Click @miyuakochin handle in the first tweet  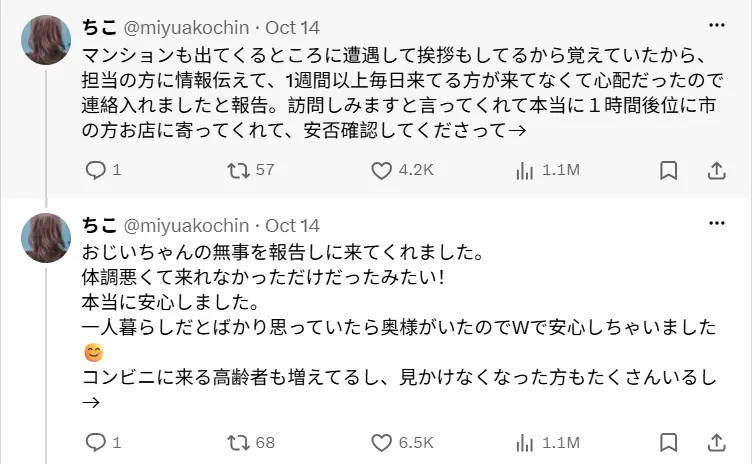[x=186, y=28]
